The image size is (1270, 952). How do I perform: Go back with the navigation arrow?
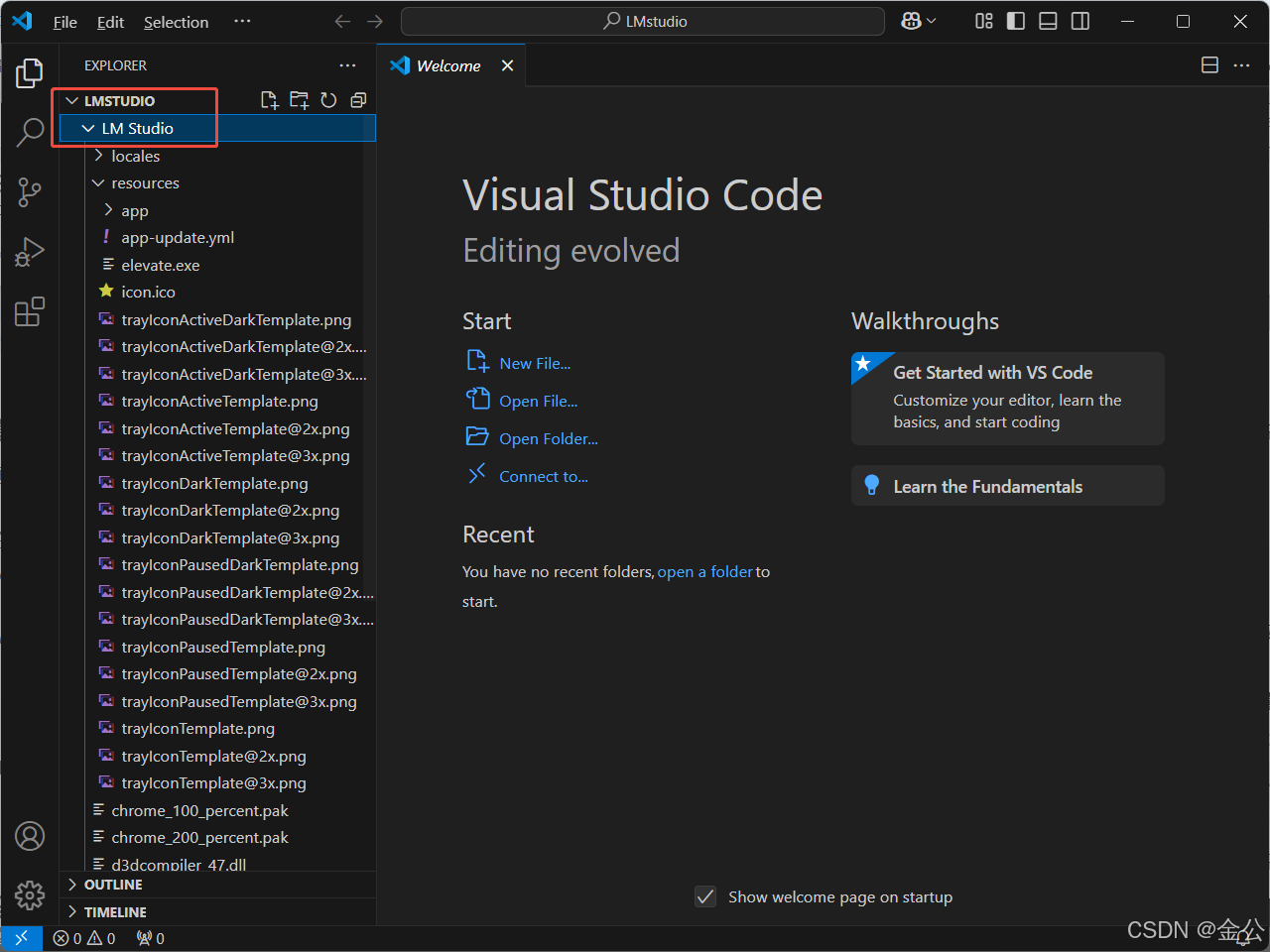(342, 21)
